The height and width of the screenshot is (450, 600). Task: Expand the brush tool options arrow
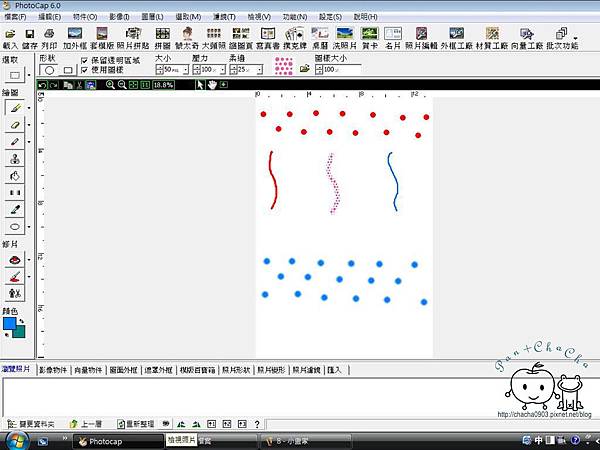point(29,108)
